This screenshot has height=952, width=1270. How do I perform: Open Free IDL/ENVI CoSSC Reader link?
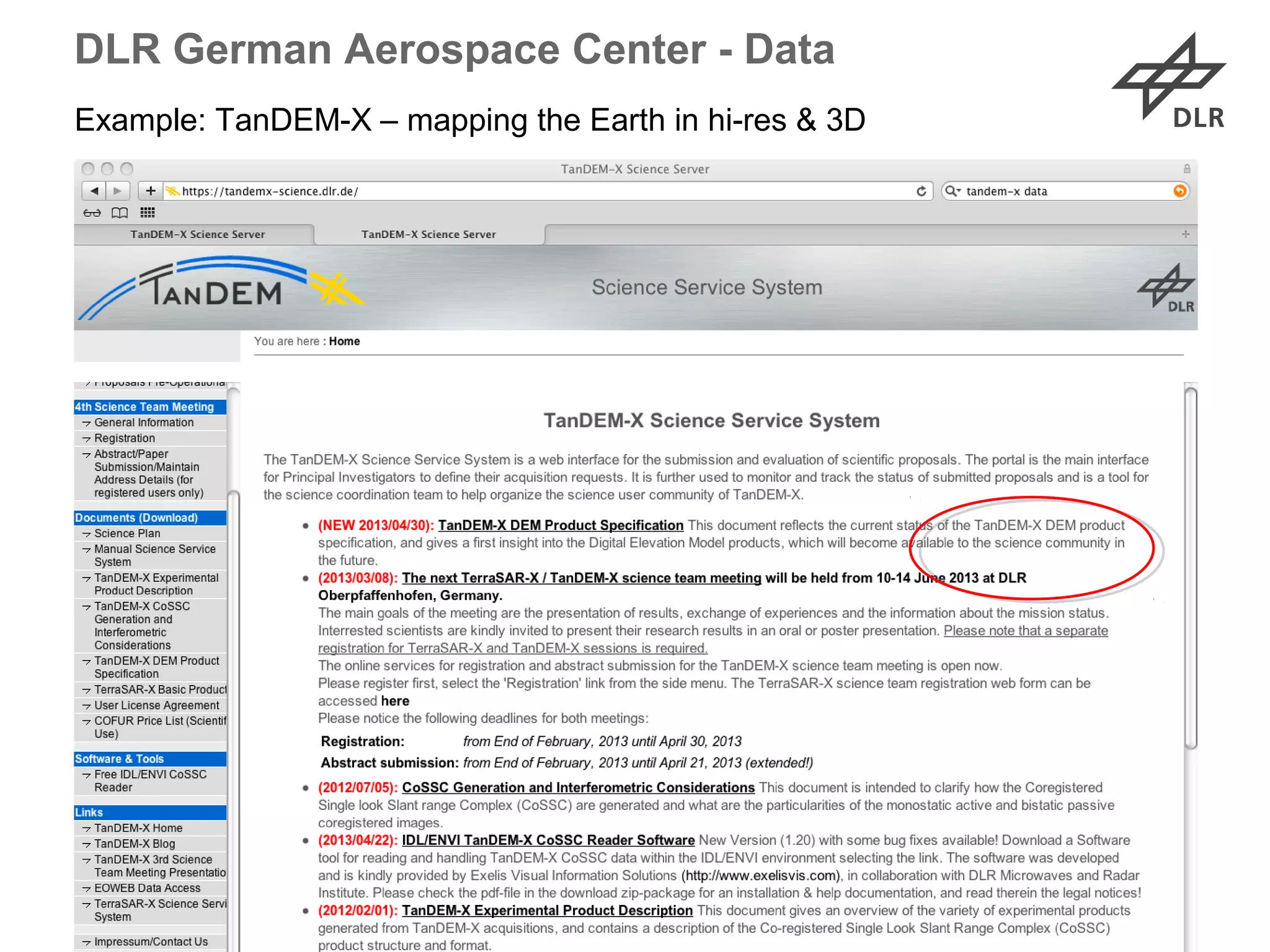point(150,781)
